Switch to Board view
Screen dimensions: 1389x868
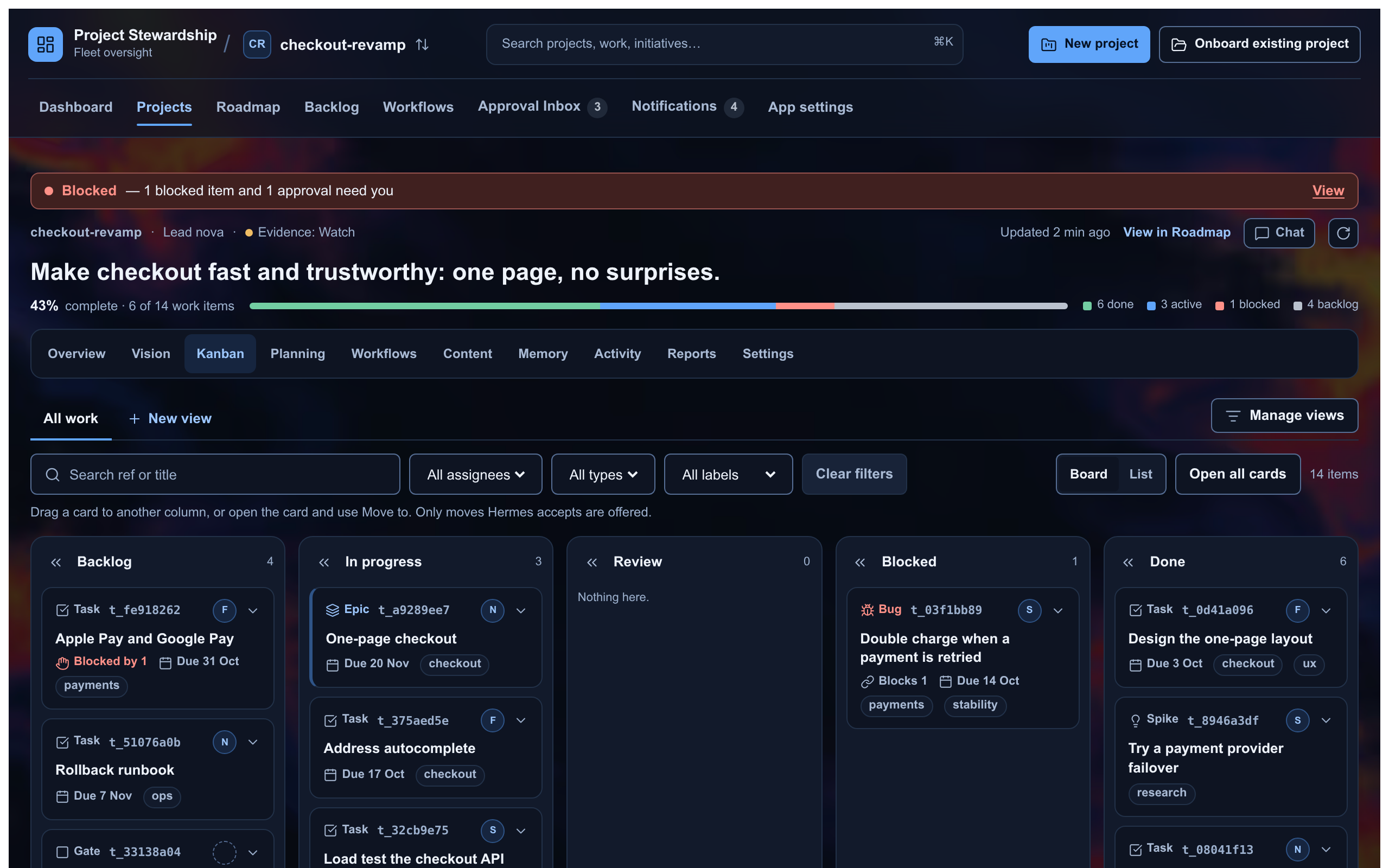click(1088, 474)
